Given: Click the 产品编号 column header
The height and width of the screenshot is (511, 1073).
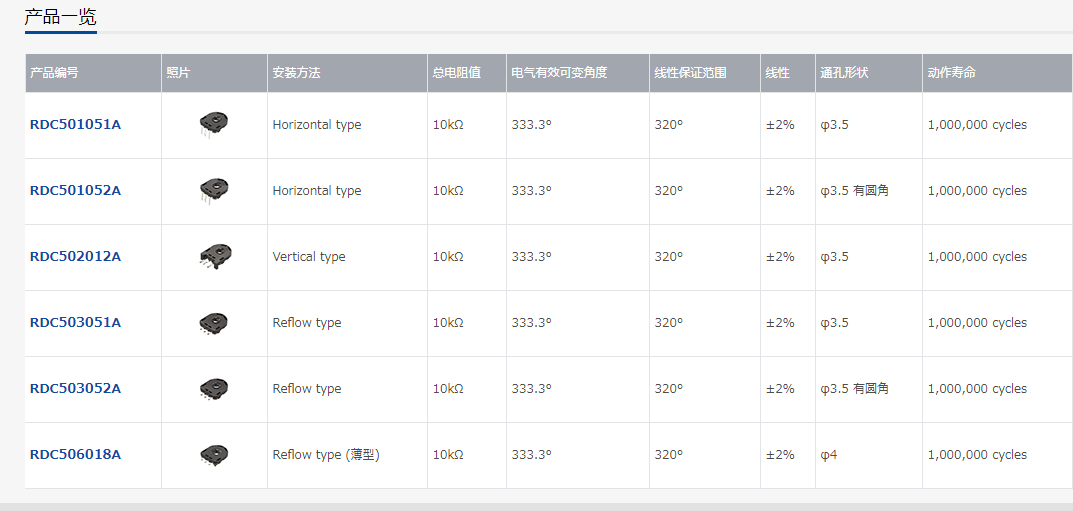Looking at the screenshot, I should 54,73.
